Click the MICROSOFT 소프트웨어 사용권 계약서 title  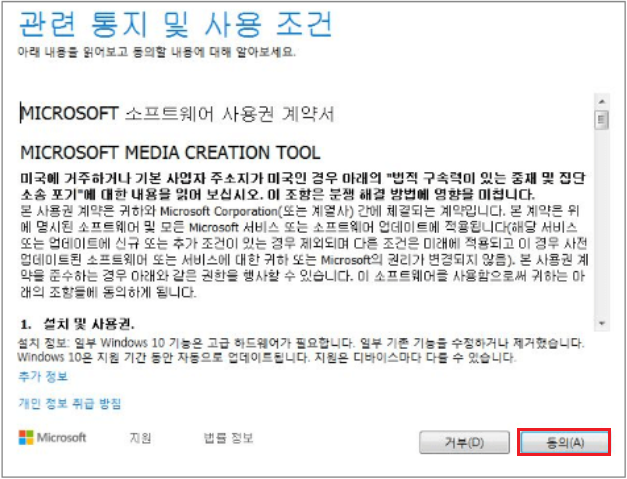[x=177, y=114]
